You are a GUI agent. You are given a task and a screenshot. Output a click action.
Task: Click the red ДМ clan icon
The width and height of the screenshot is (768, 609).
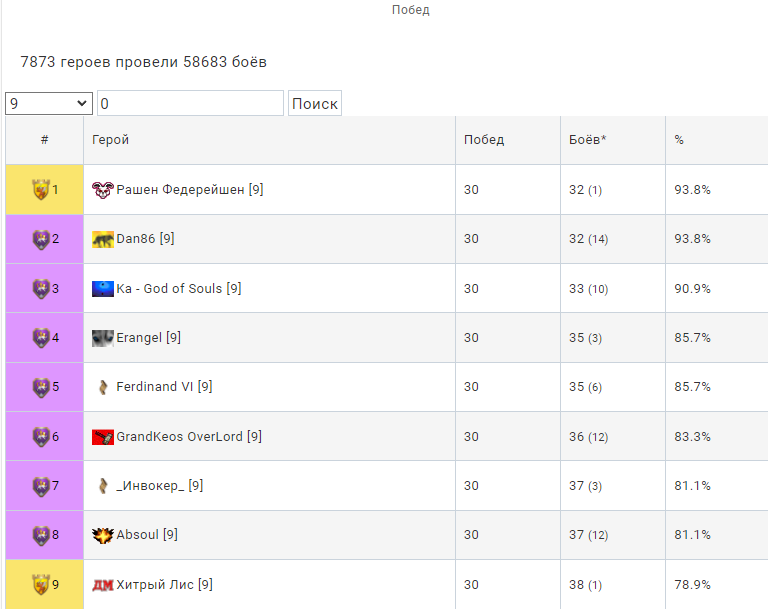pos(103,585)
